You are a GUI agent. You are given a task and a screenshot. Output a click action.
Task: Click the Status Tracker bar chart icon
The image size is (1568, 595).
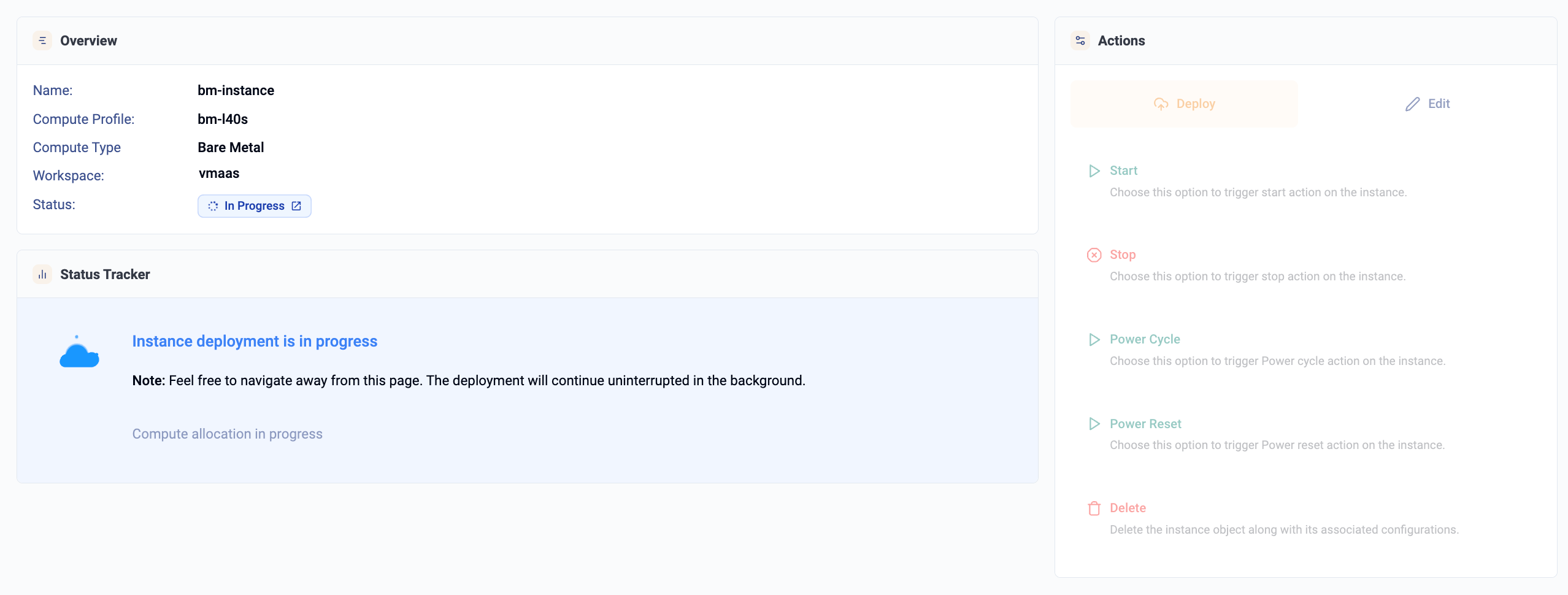[x=42, y=274]
